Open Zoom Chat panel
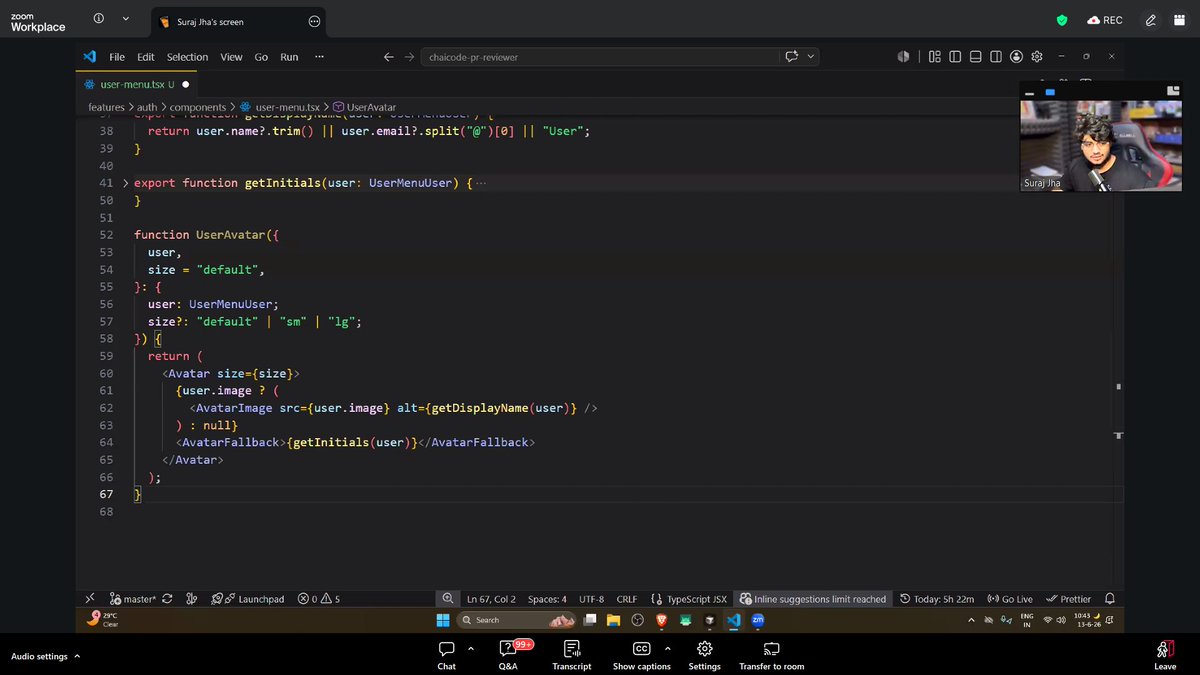Screen dimensions: 1200x675 [x=446, y=655]
